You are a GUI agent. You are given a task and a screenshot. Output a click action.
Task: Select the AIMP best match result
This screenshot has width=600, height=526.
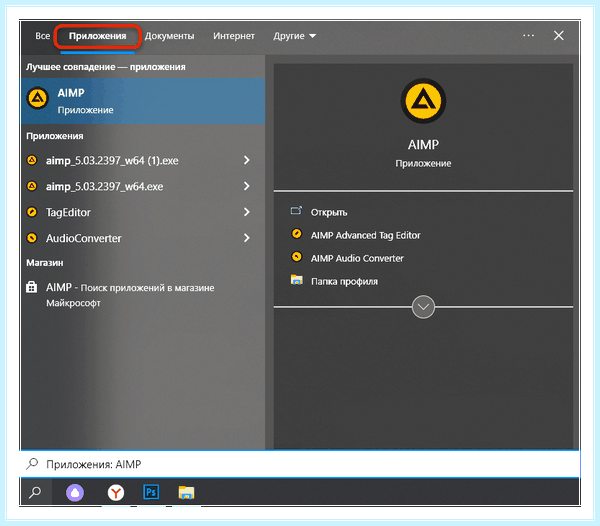143,101
